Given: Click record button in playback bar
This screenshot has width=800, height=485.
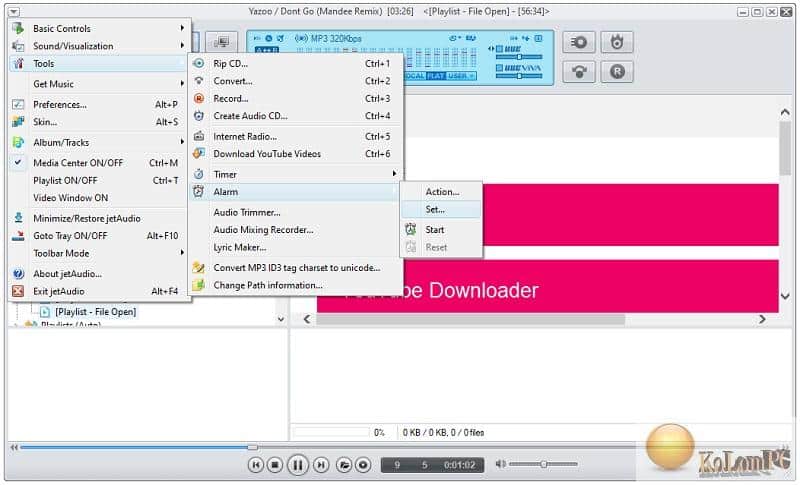Looking at the screenshot, I should tap(363, 465).
